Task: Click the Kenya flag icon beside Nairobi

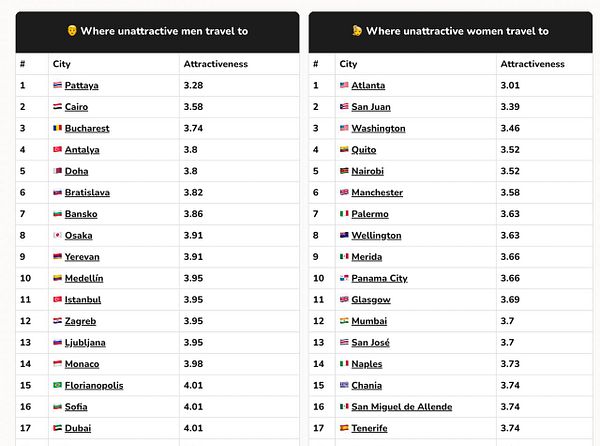Action: click(344, 171)
